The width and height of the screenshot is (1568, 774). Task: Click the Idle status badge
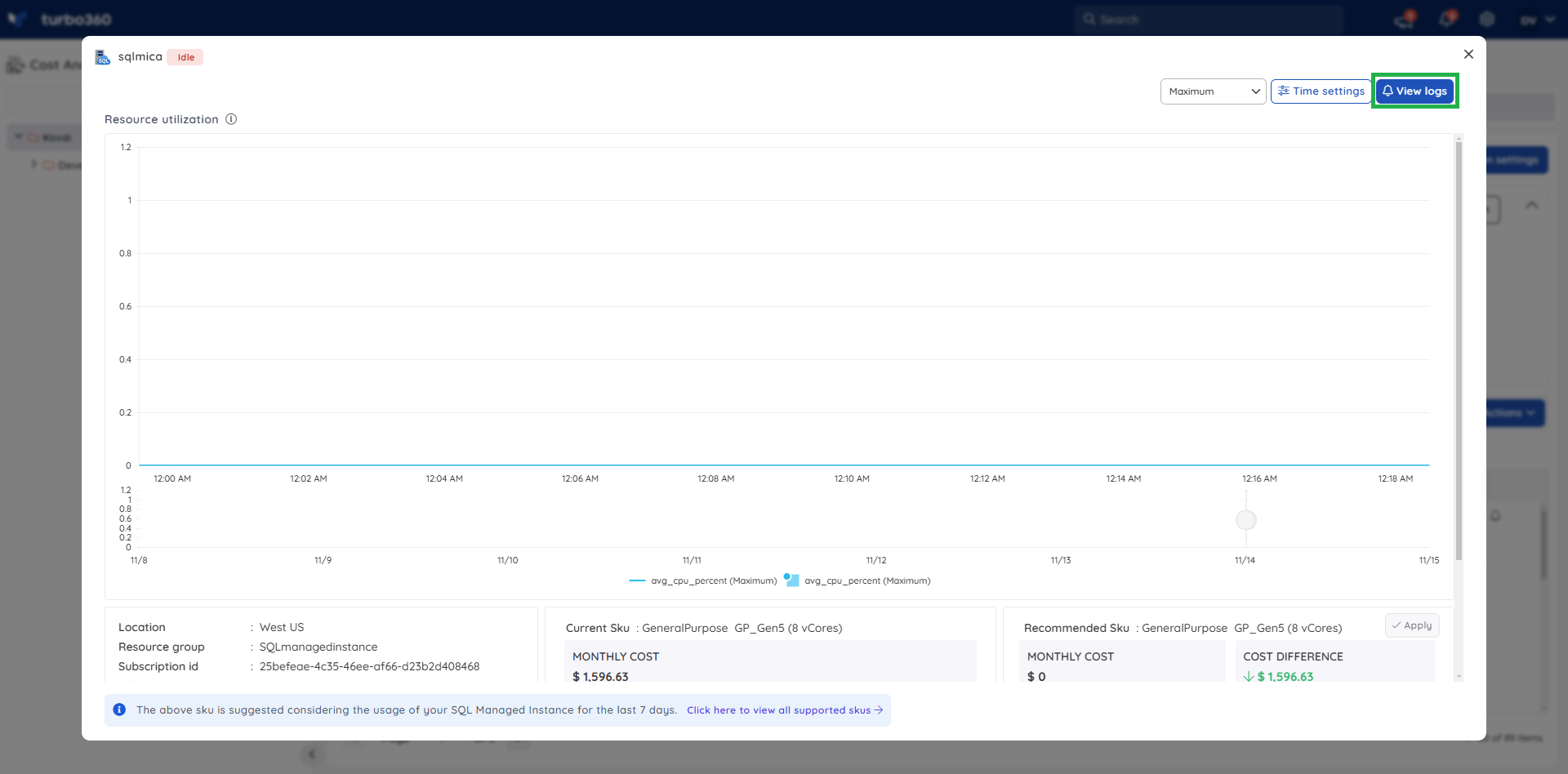pos(185,57)
